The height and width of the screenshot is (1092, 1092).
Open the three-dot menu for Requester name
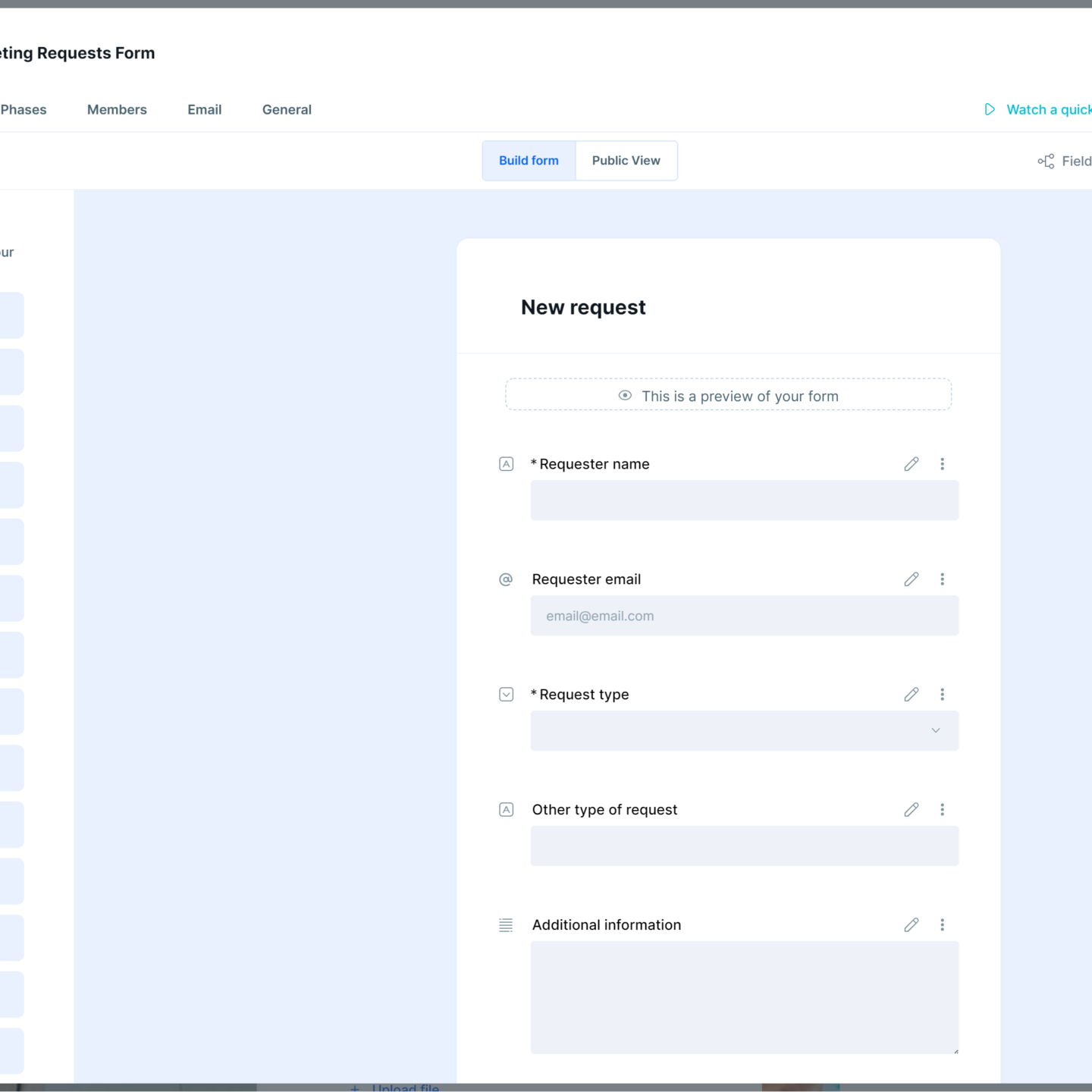point(943,464)
